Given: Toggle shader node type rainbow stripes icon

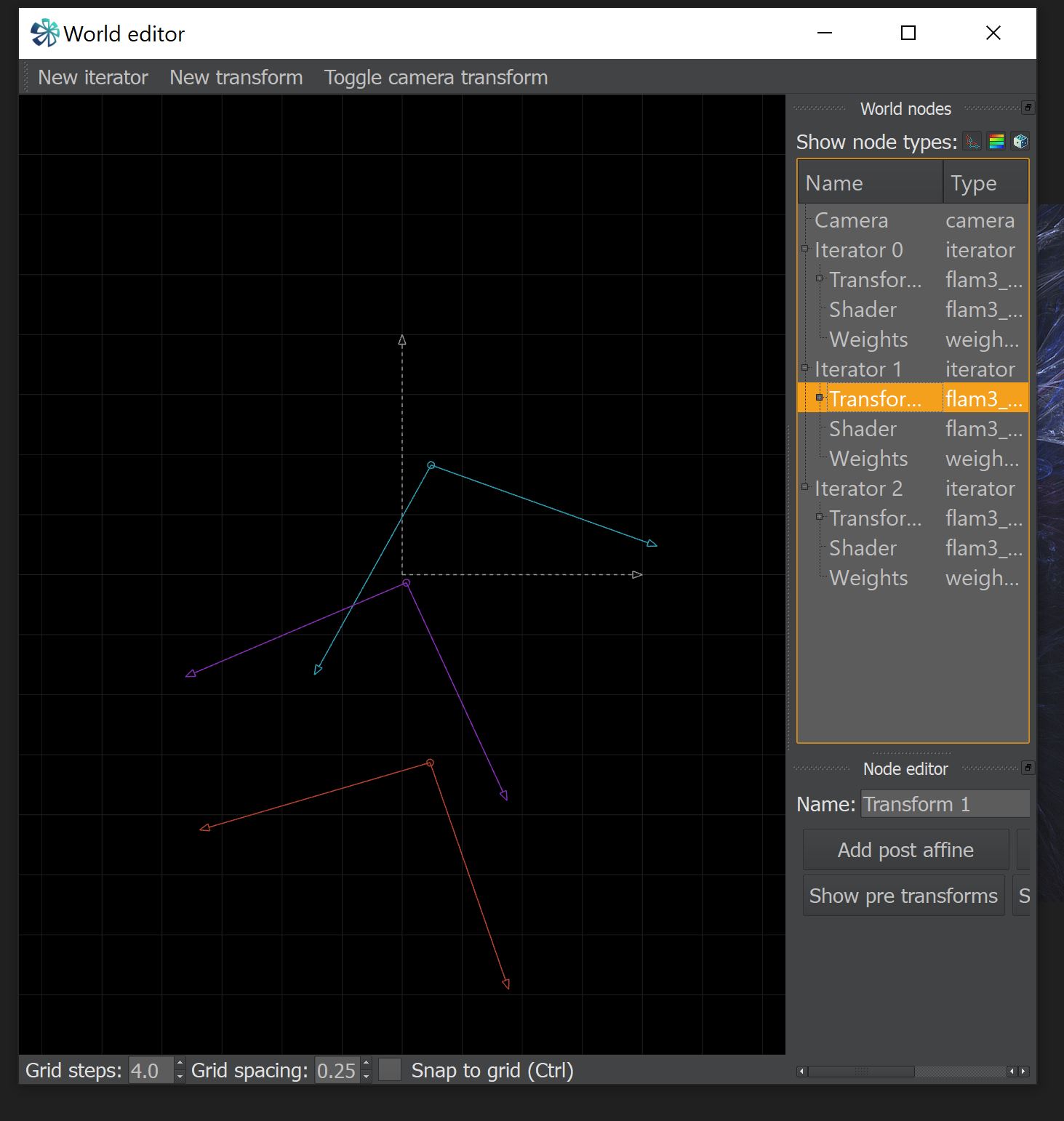Looking at the screenshot, I should pyautogui.click(x=996, y=141).
